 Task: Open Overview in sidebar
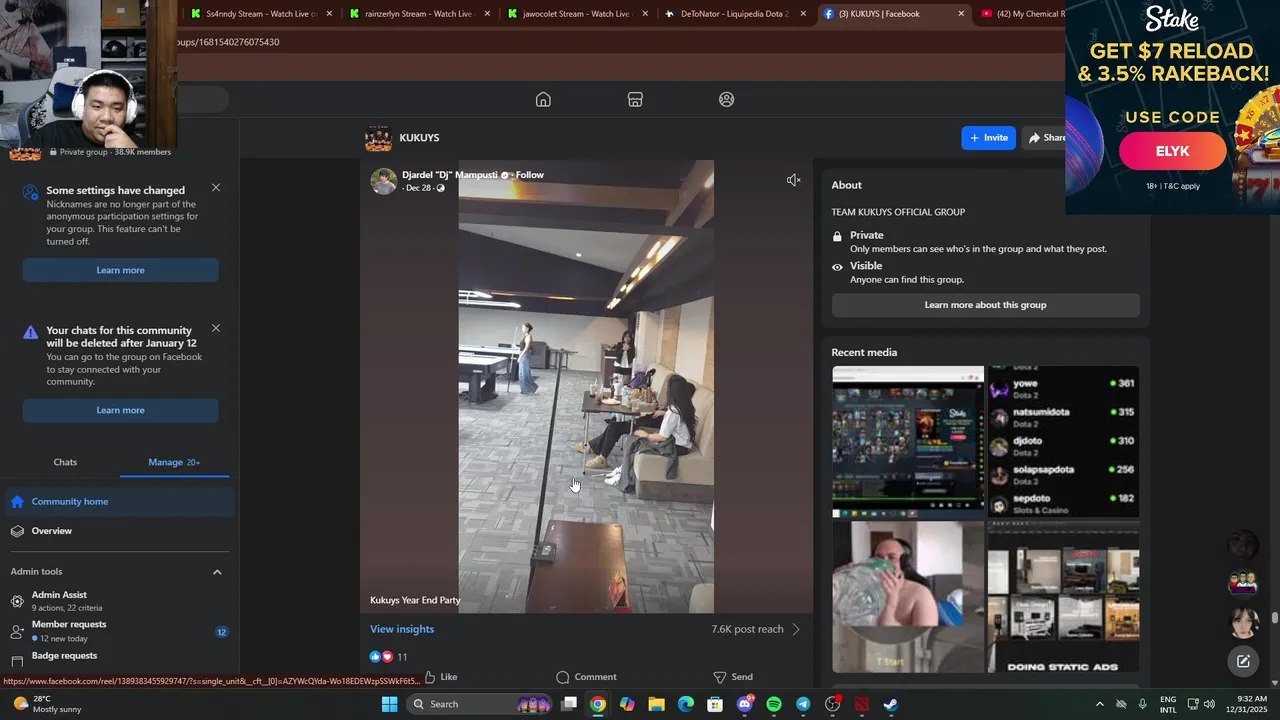pos(118,531)
